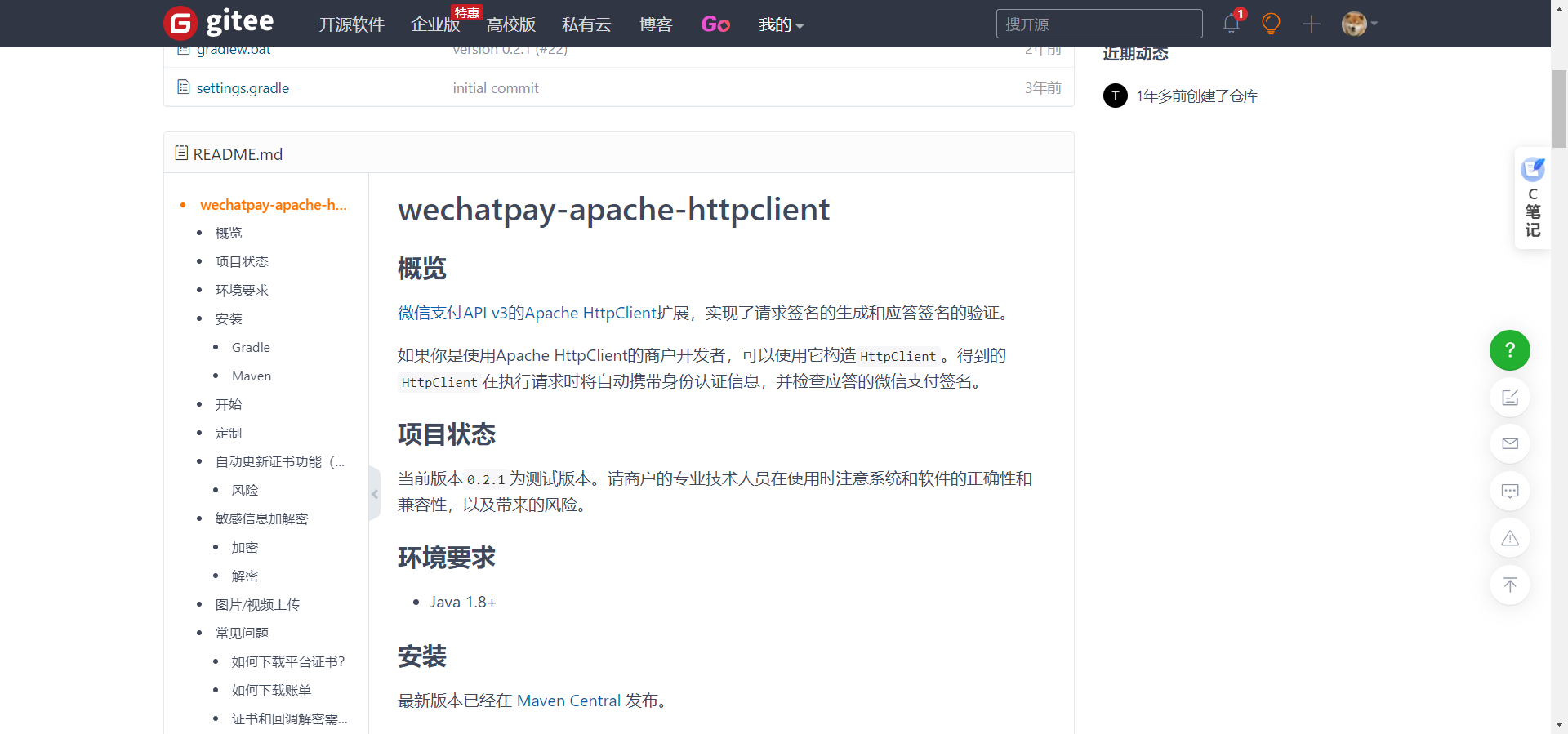Click the 3年前 timestamp on settings.gradle
This screenshot has height=734, width=1568.
(1043, 87)
